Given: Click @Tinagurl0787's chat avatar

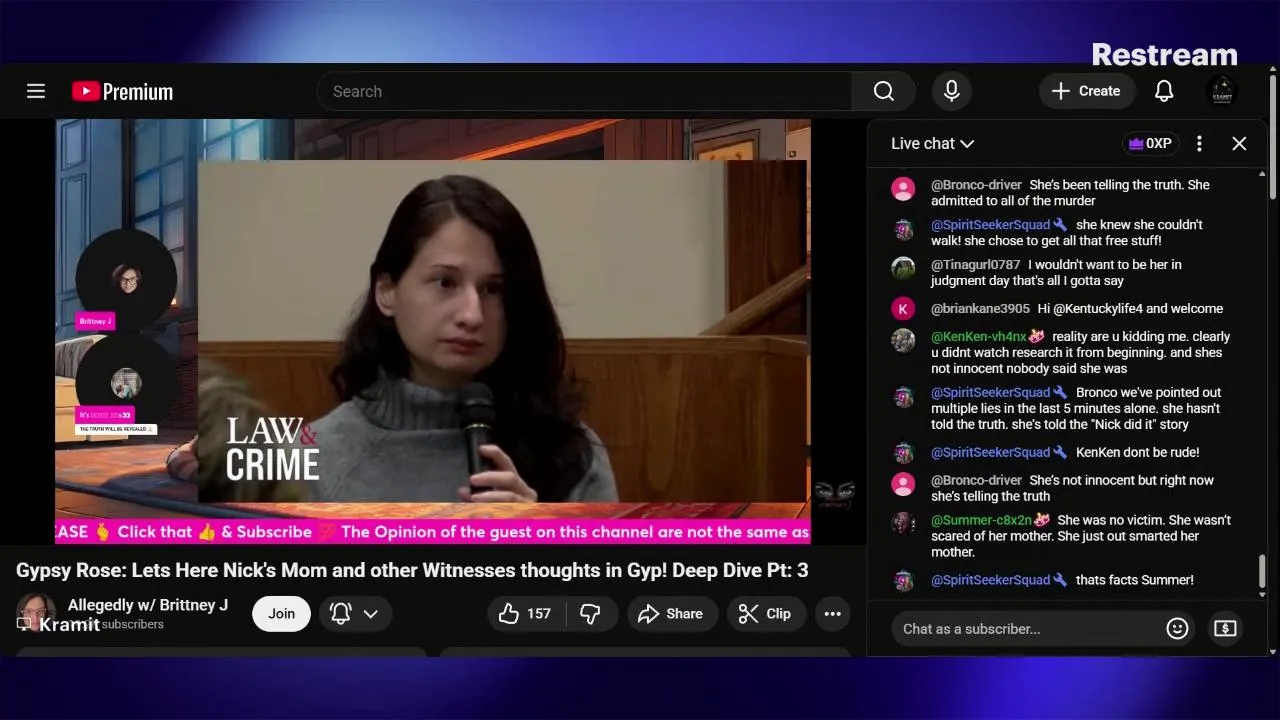Looking at the screenshot, I should [x=903, y=268].
